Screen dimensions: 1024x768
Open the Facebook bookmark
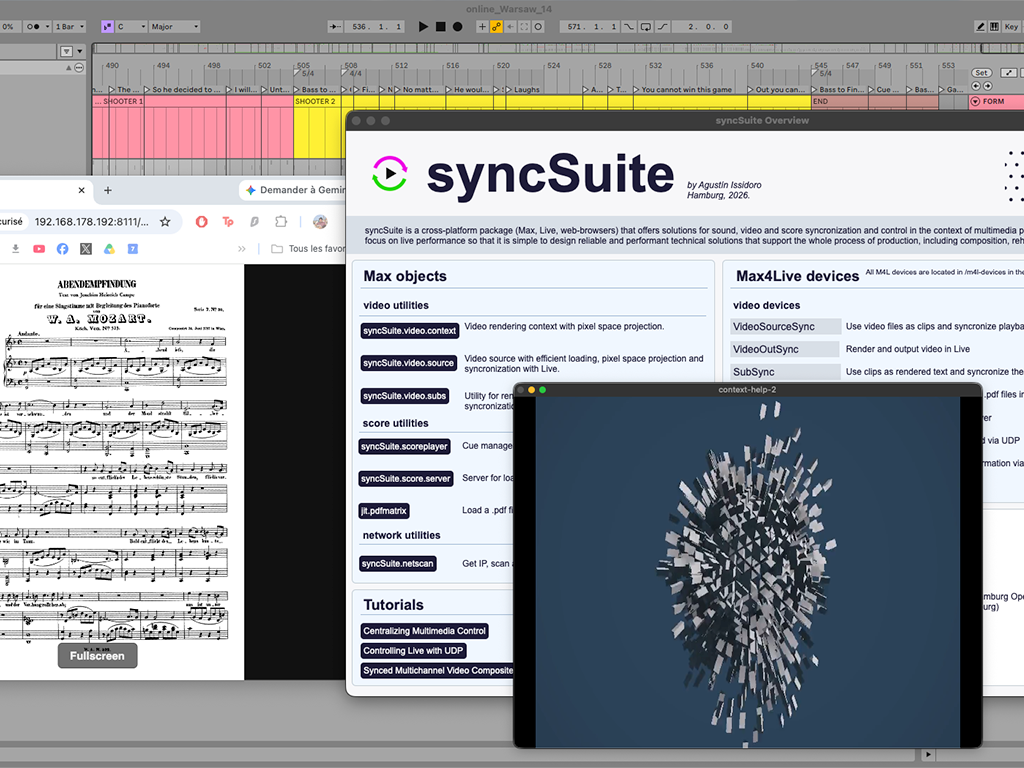pyautogui.click(x=63, y=249)
